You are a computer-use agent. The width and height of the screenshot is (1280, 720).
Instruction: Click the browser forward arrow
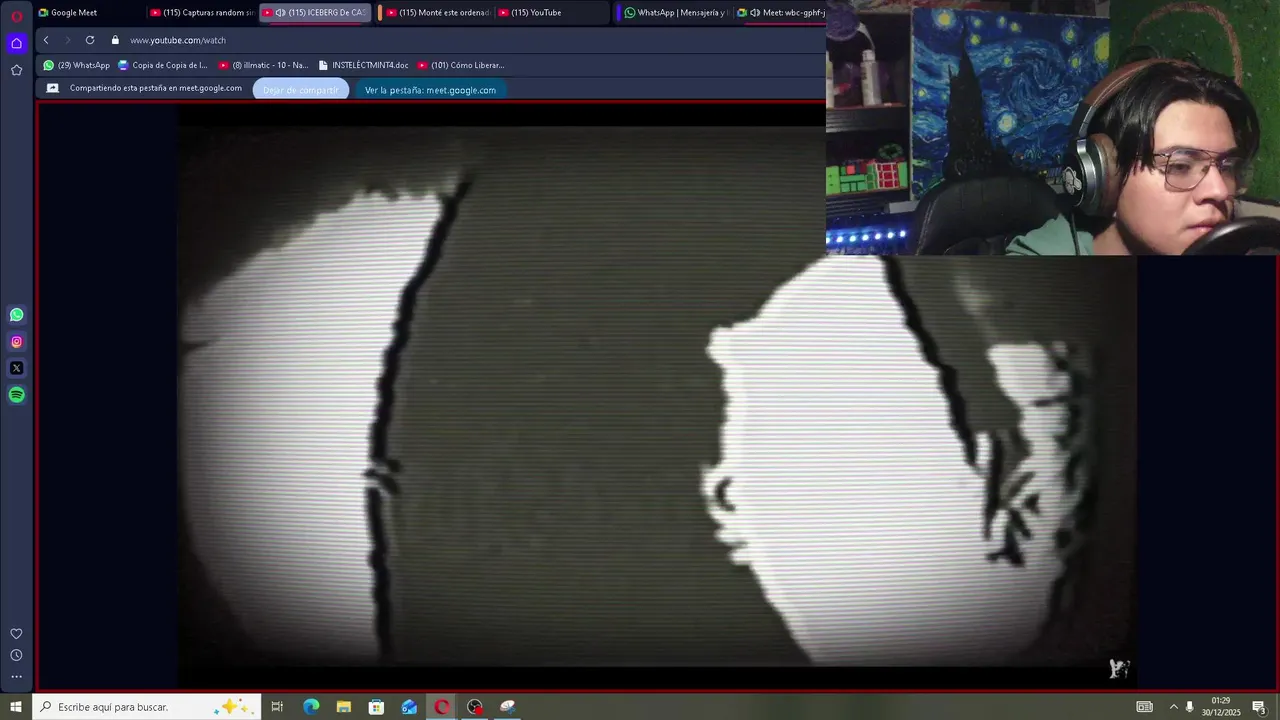[68, 40]
